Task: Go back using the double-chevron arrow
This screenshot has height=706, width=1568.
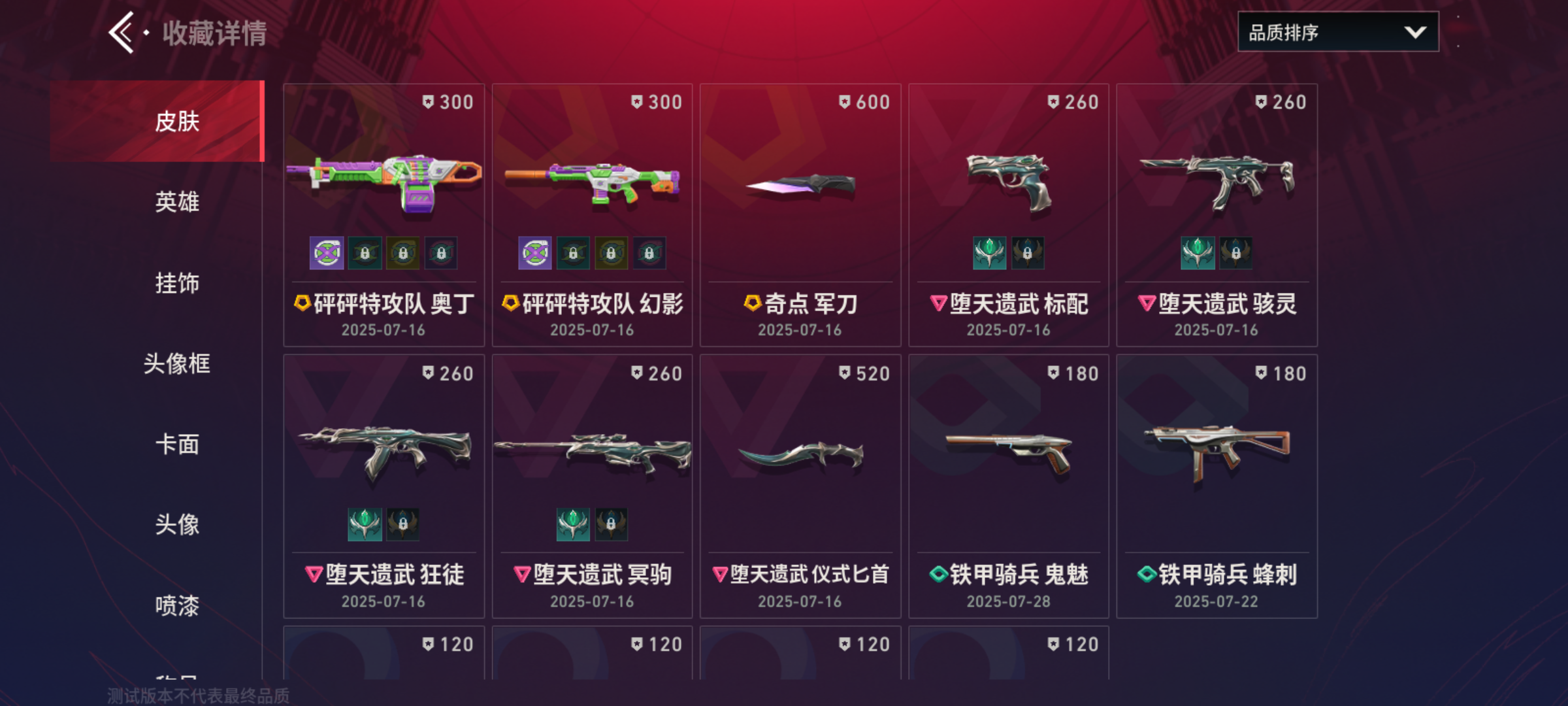Action: click(x=122, y=32)
